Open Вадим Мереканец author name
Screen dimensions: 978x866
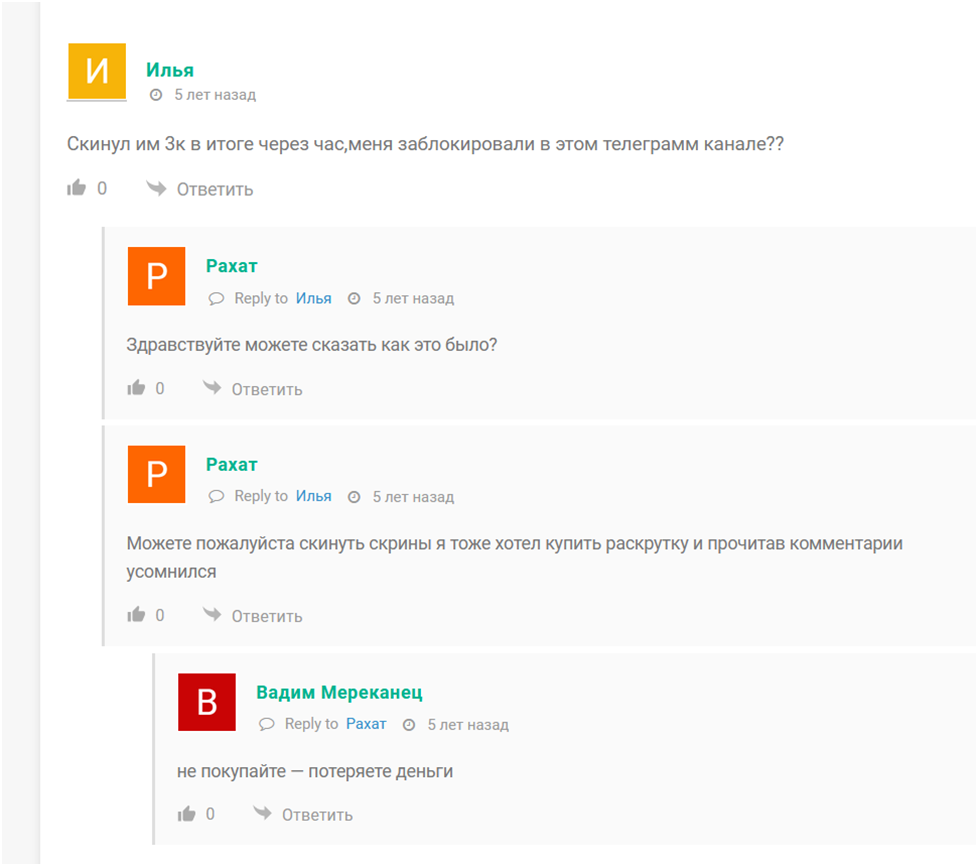click(x=339, y=692)
